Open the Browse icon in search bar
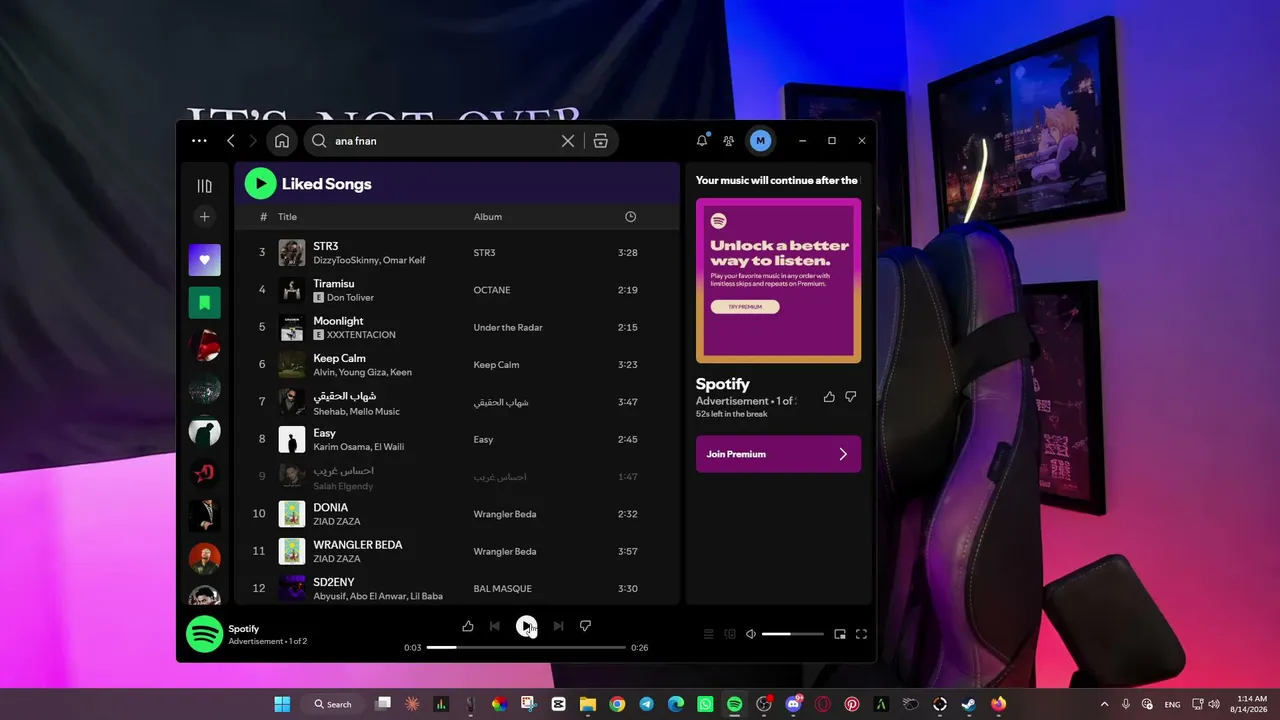Screen dimensions: 1280x720 [x=600, y=141]
